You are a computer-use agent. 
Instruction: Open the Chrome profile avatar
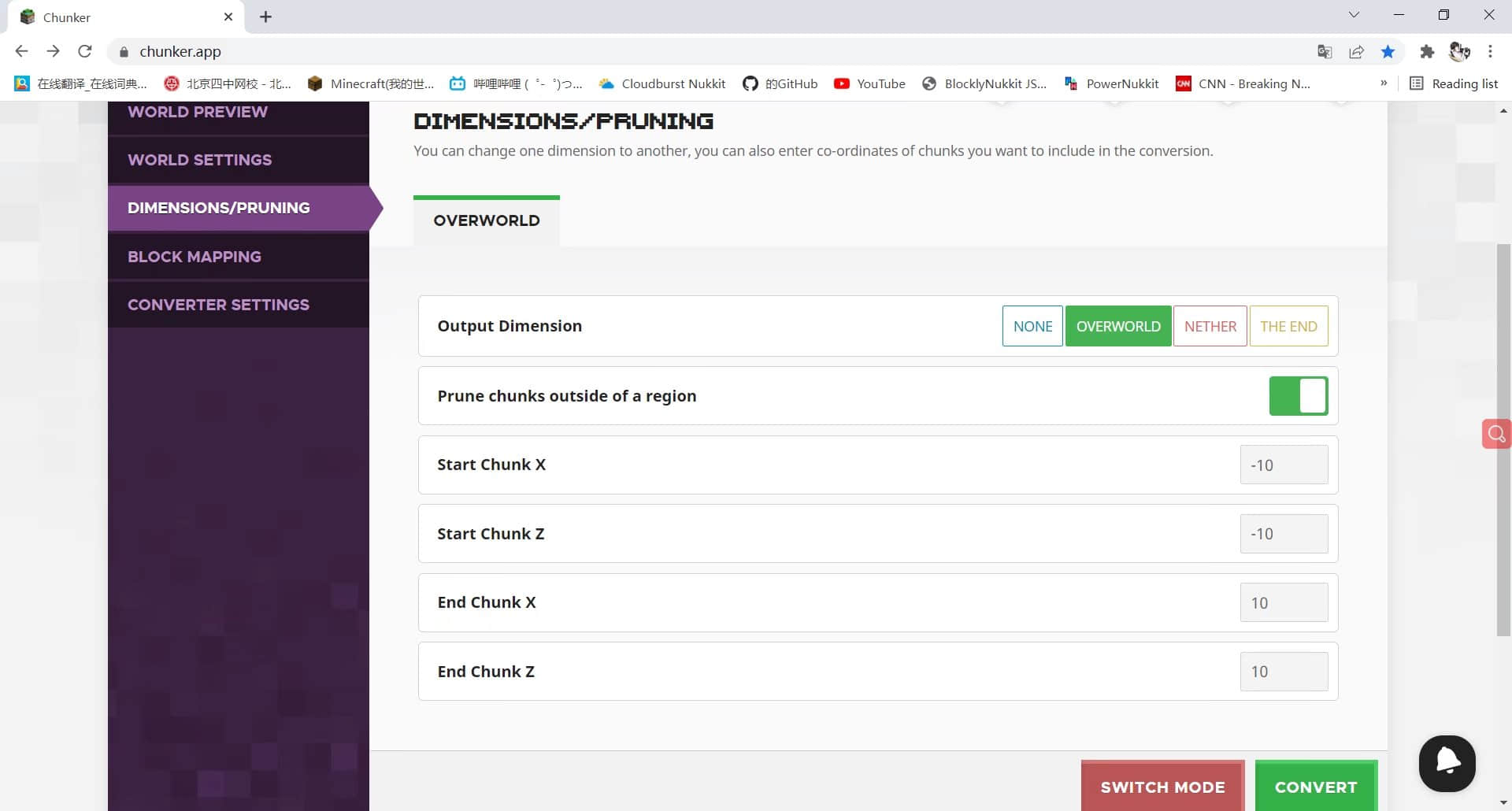tap(1459, 52)
